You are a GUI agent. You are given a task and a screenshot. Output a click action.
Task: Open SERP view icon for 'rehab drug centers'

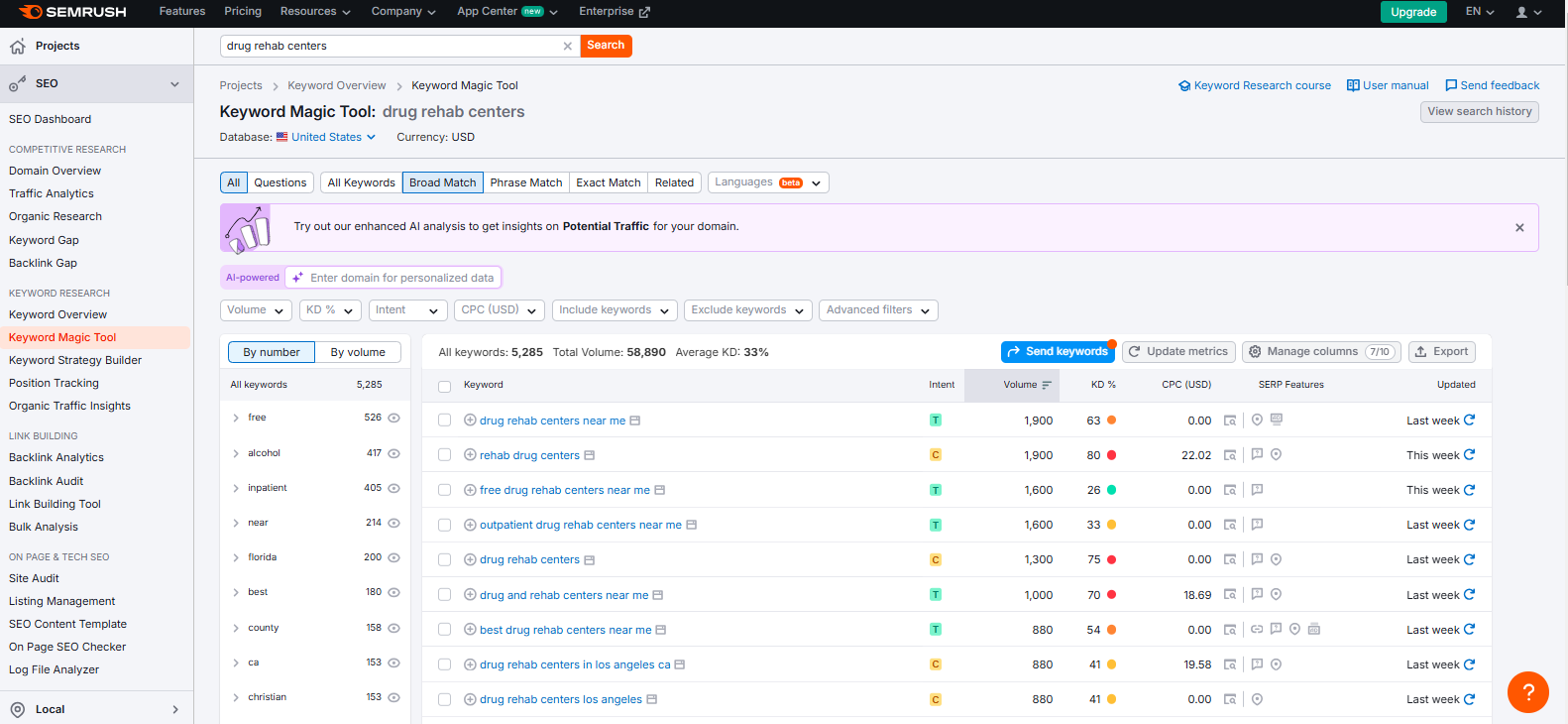(x=1230, y=455)
